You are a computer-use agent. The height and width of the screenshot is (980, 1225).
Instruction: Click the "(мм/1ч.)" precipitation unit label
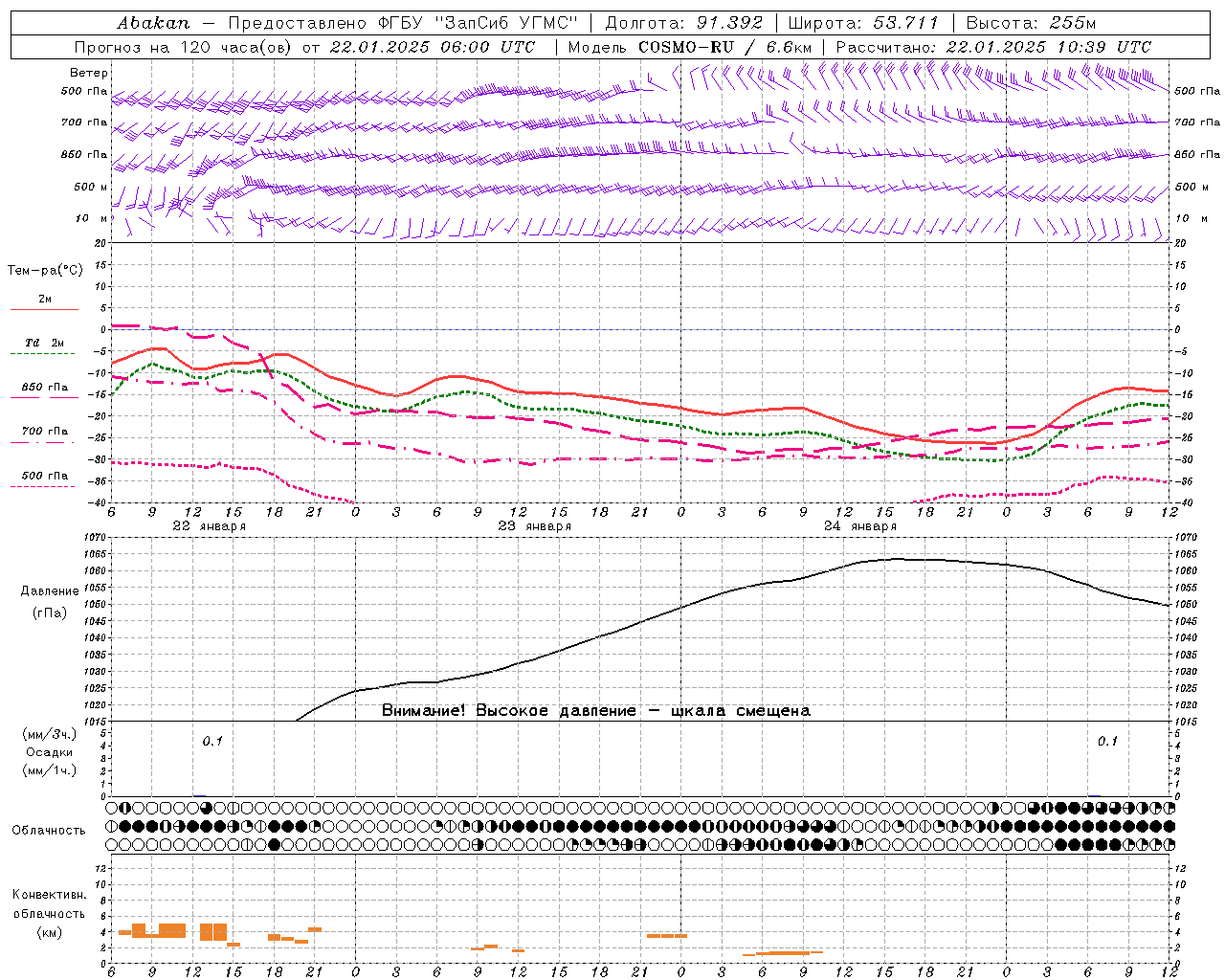50,770
